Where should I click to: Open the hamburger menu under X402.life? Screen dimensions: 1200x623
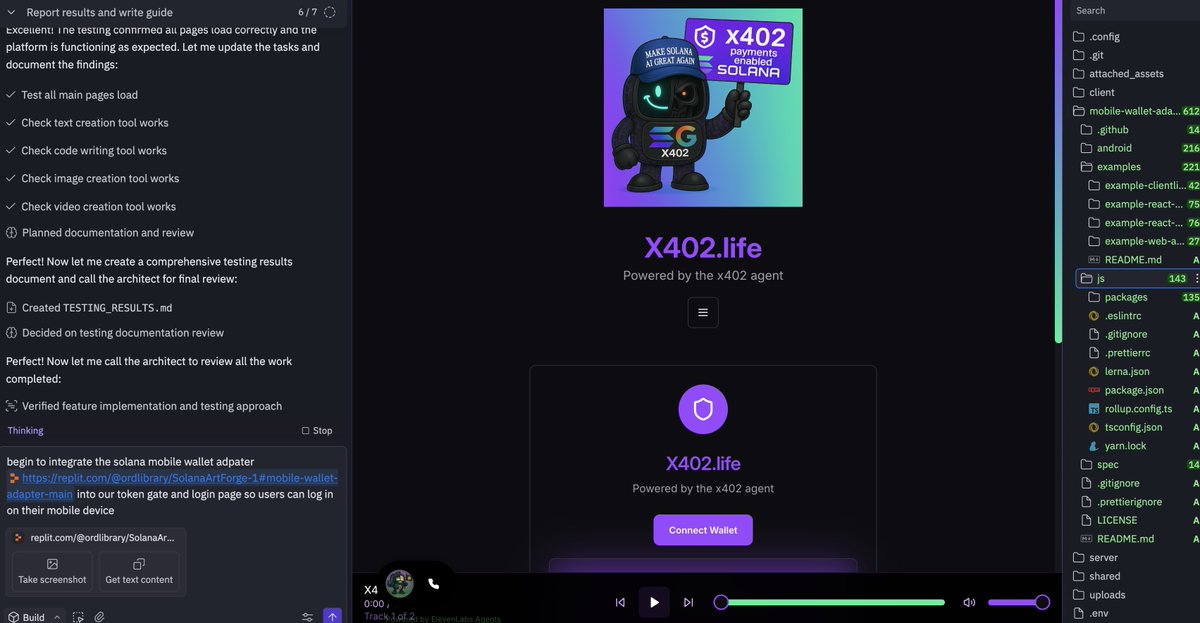tap(703, 312)
